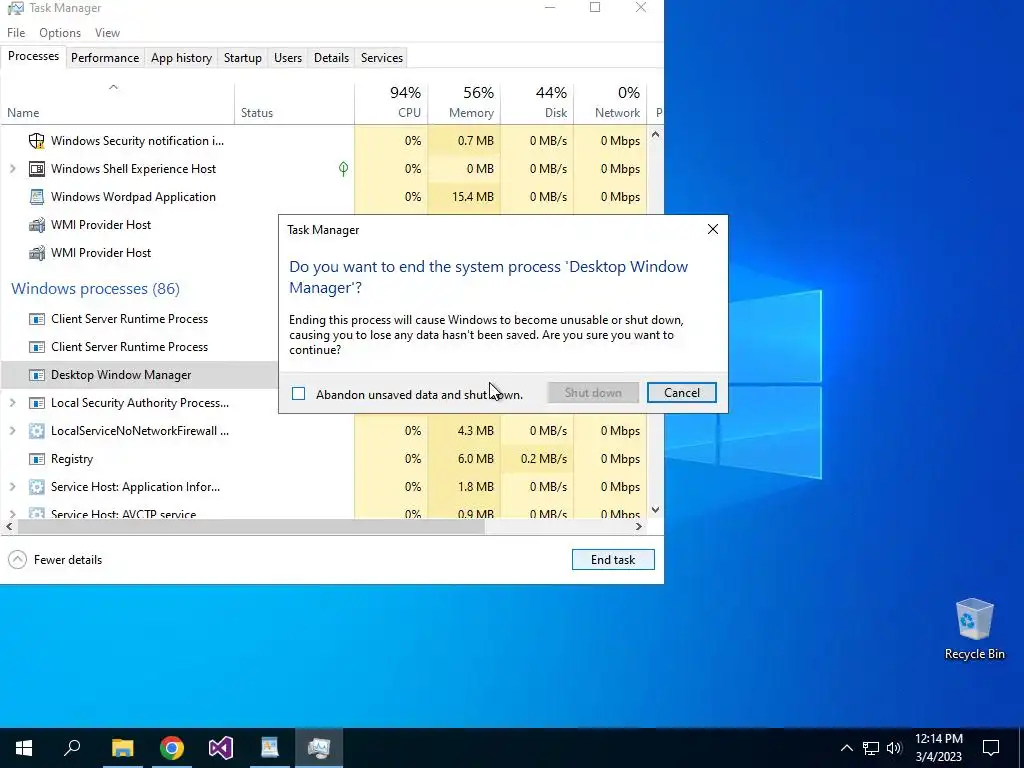Check Abandon unsaved data and shut down
1024x768 pixels.
click(298, 394)
